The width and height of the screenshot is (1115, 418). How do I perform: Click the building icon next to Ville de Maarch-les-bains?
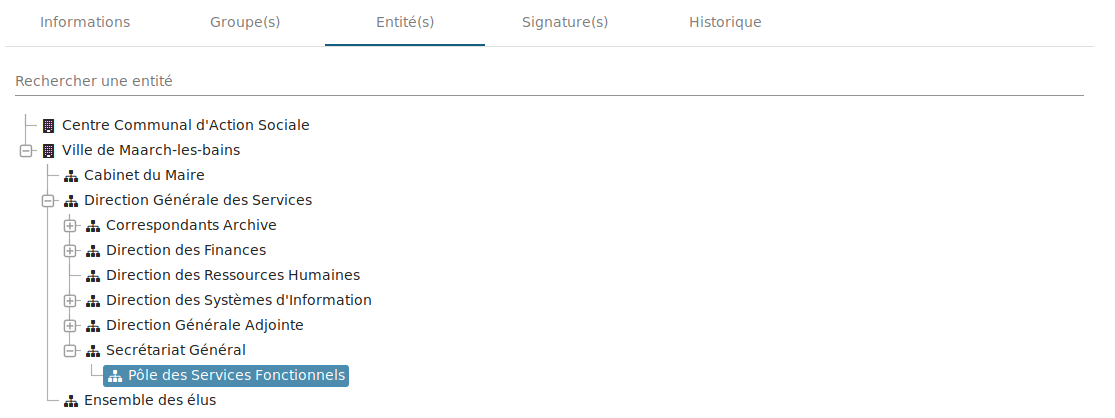(48, 151)
